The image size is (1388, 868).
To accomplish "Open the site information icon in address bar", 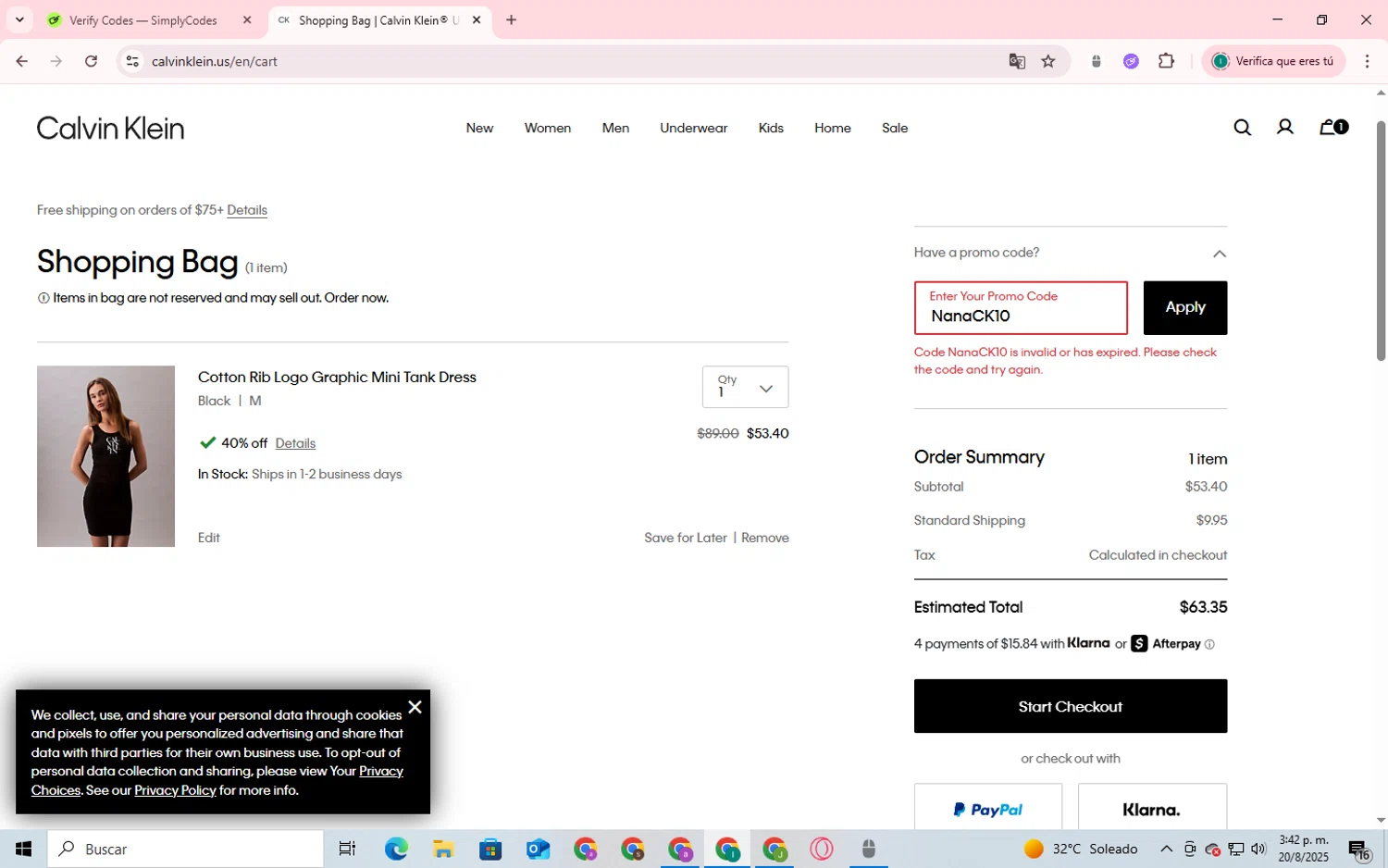I will [x=132, y=61].
